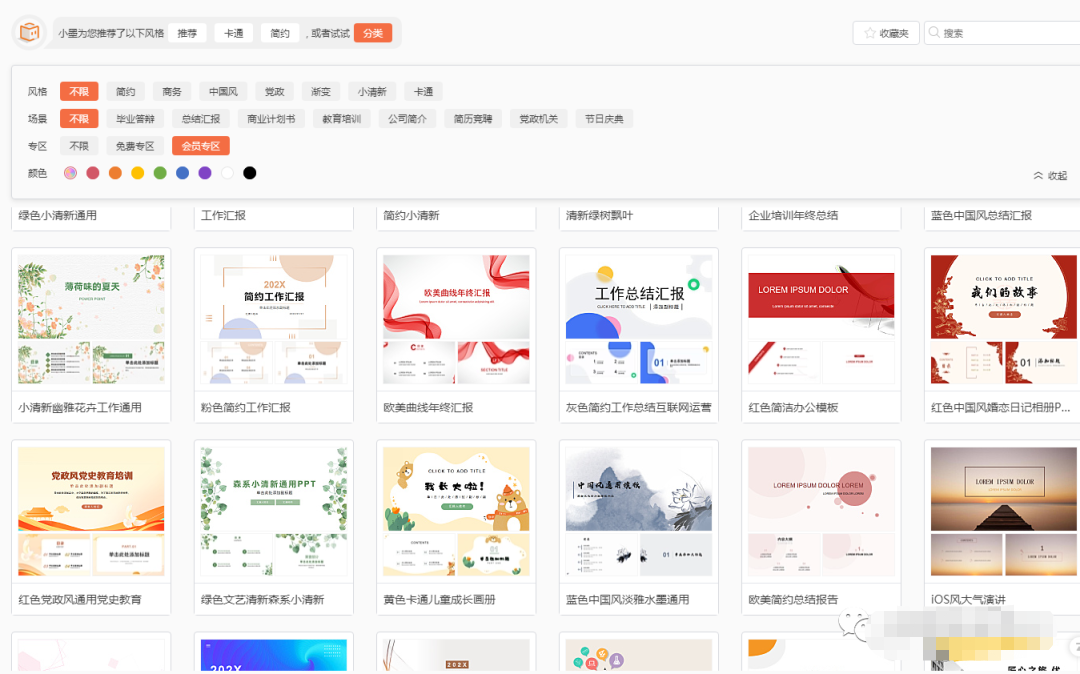The height and width of the screenshot is (674, 1080).
Task: Collapse the filter panel with 收起
Action: tap(1050, 176)
